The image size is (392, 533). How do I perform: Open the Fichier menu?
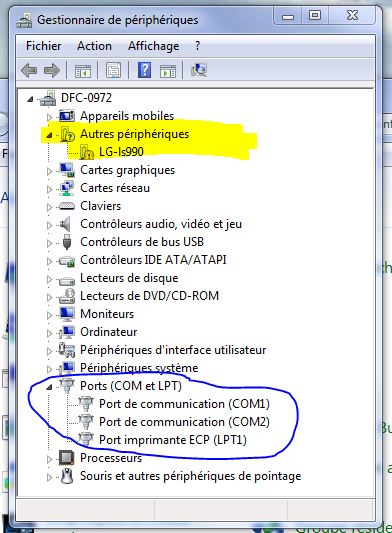44,46
